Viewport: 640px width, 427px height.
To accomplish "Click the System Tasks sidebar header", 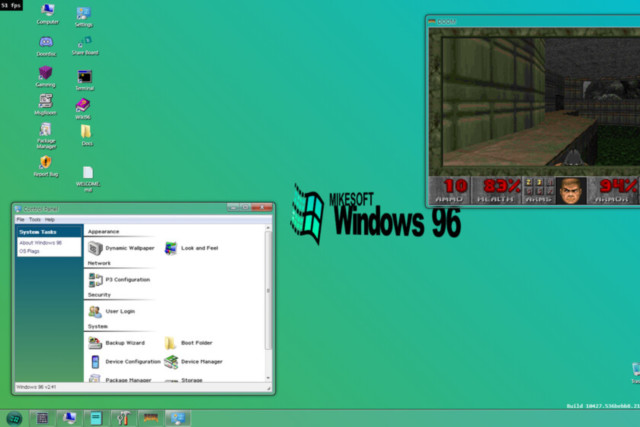I will (49, 232).
